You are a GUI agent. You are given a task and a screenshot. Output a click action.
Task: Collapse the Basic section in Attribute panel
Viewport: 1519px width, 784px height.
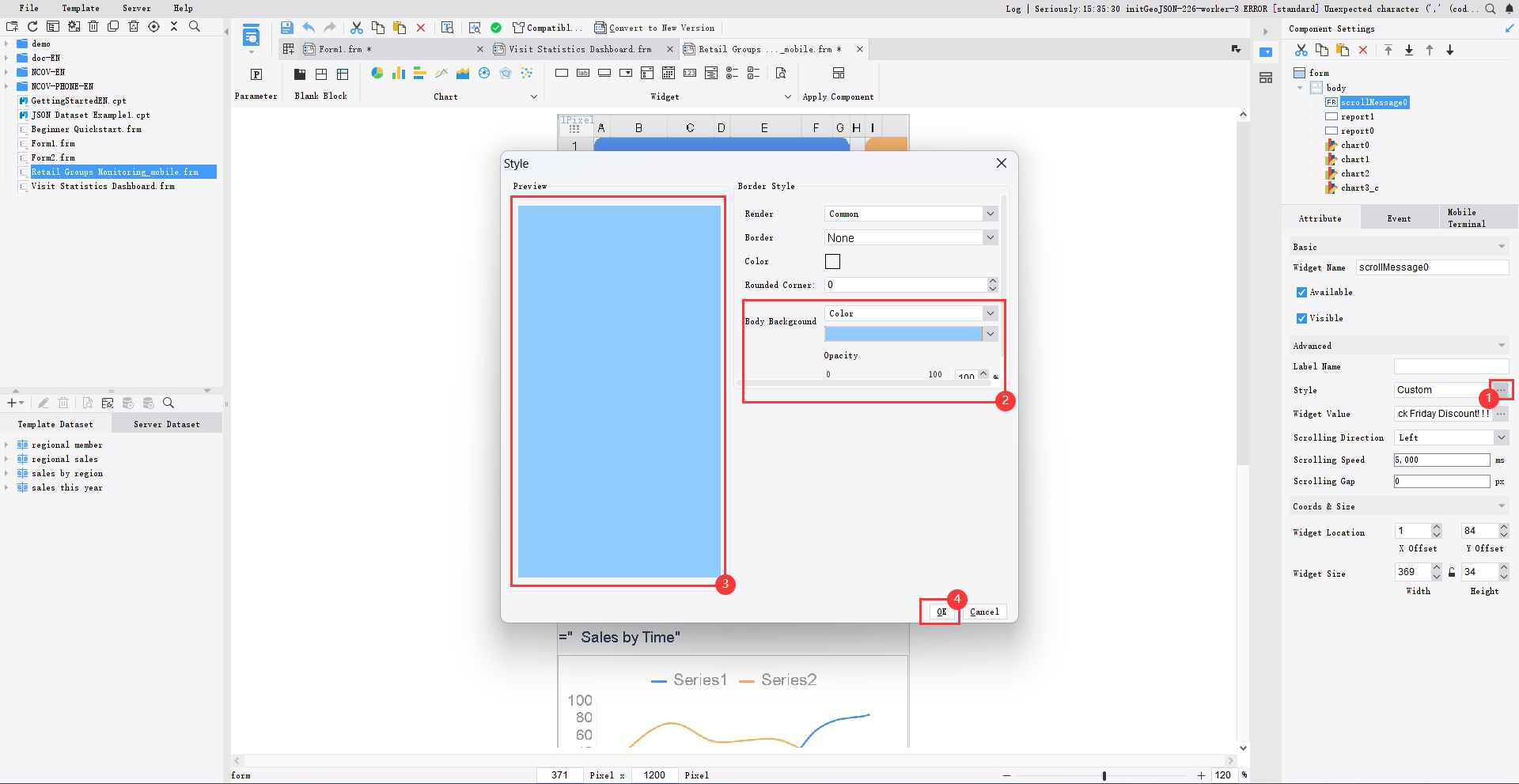[1502, 247]
